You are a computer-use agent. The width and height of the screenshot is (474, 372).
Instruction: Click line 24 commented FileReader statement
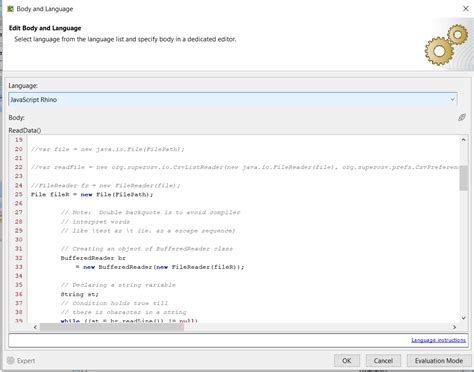[x=105, y=186]
